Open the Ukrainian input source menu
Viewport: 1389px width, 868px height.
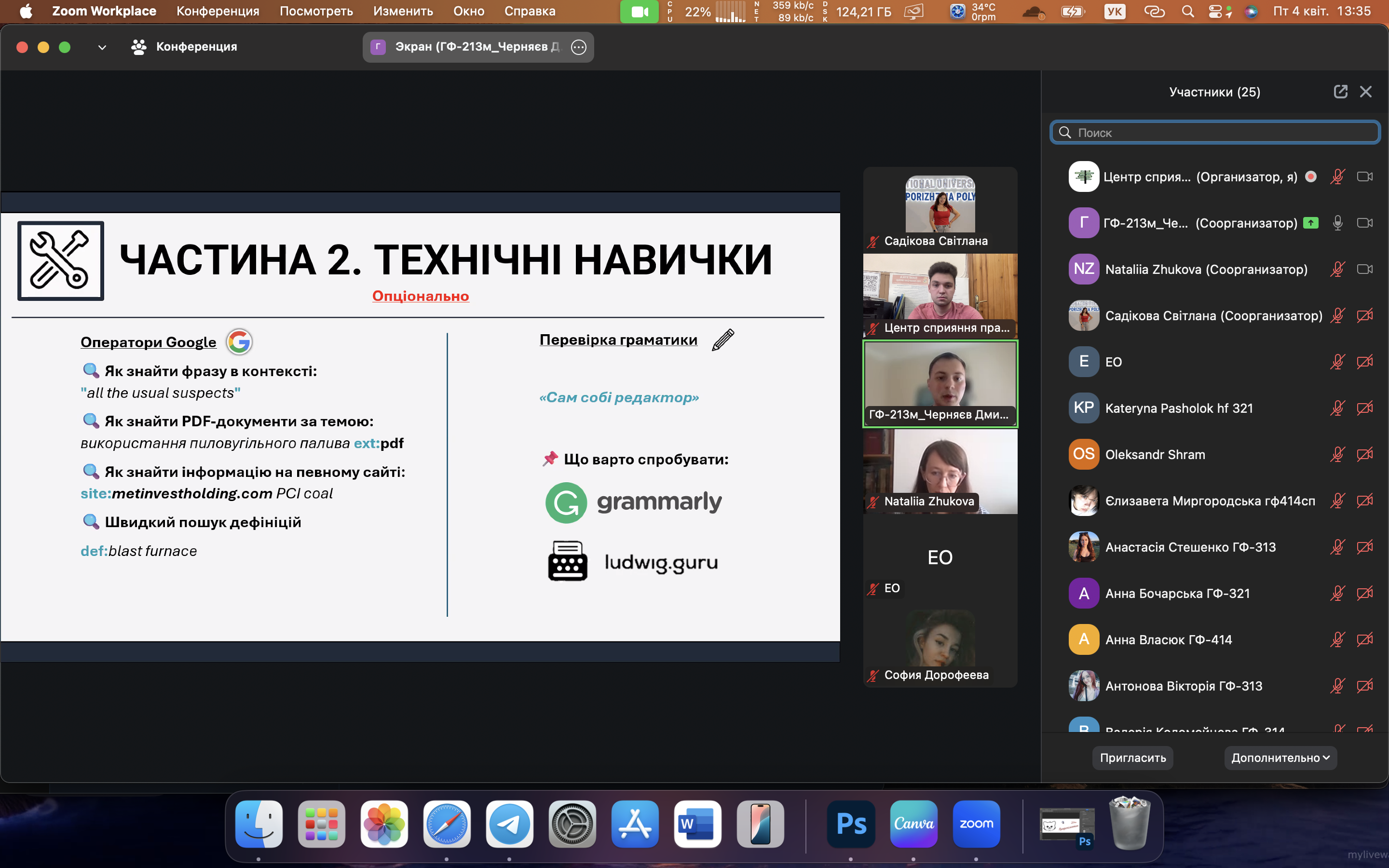click(x=1115, y=12)
